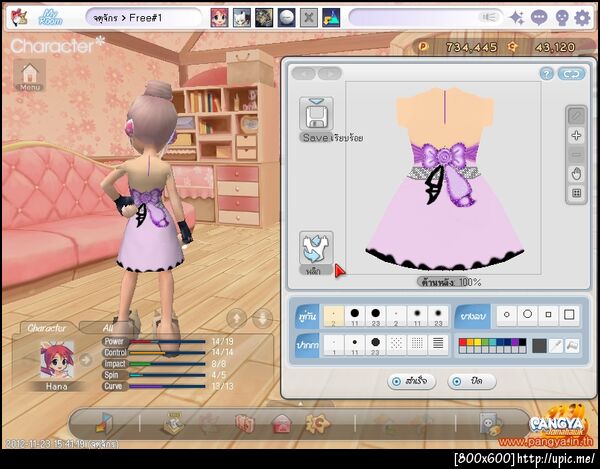This screenshot has width=600, height=469.
Task: Click the redo forward arrow in editor
Action: pyautogui.click(x=329, y=73)
